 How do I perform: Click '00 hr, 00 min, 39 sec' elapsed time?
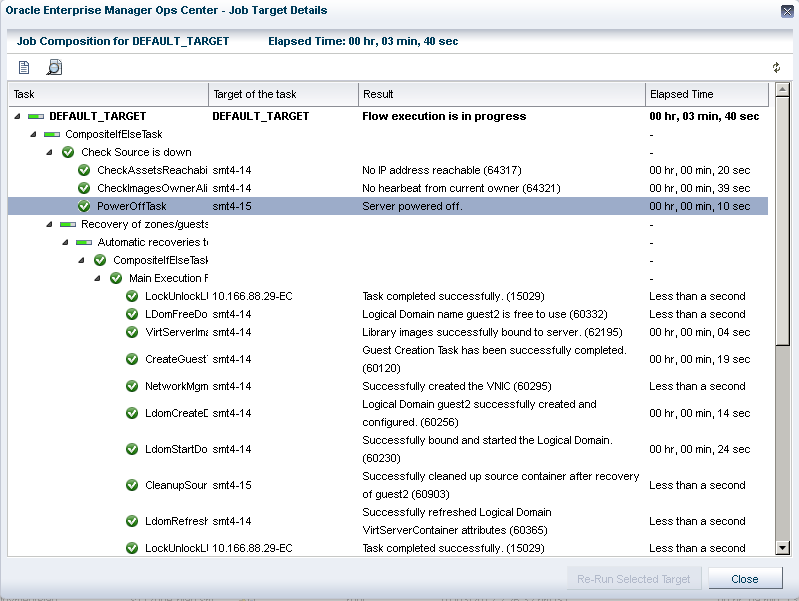click(699, 188)
